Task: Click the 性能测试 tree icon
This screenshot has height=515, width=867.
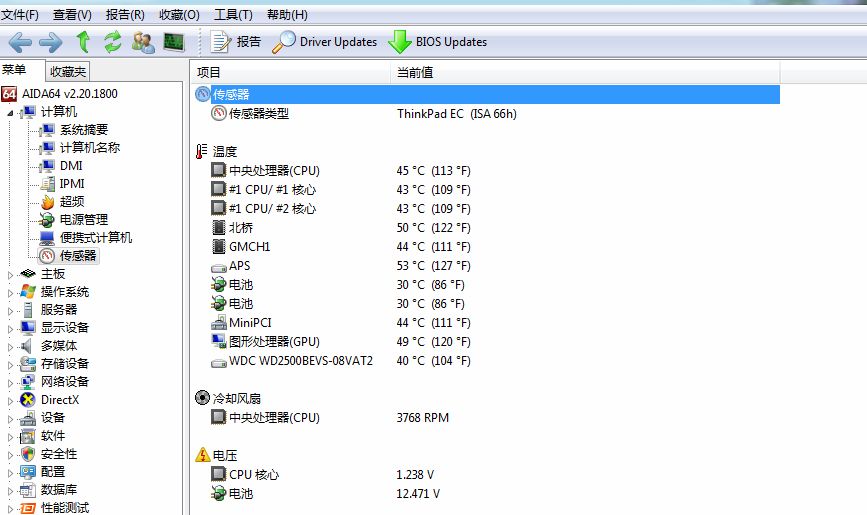Action: pyautogui.click(x=28, y=508)
